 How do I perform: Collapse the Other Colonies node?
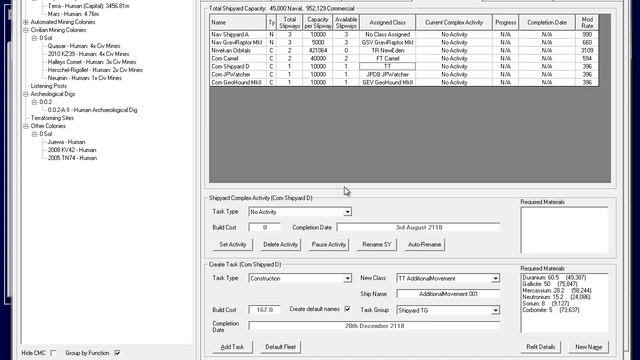(26, 126)
